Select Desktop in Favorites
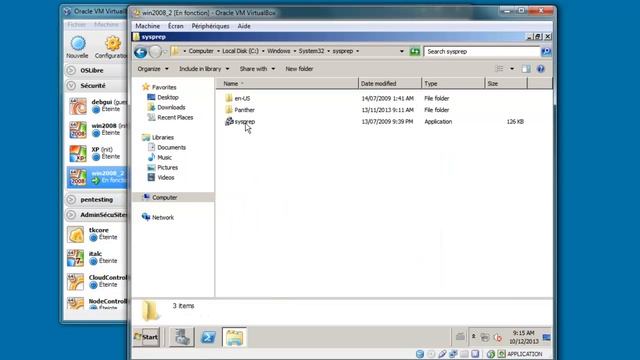The image size is (640, 360). (163, 97)
